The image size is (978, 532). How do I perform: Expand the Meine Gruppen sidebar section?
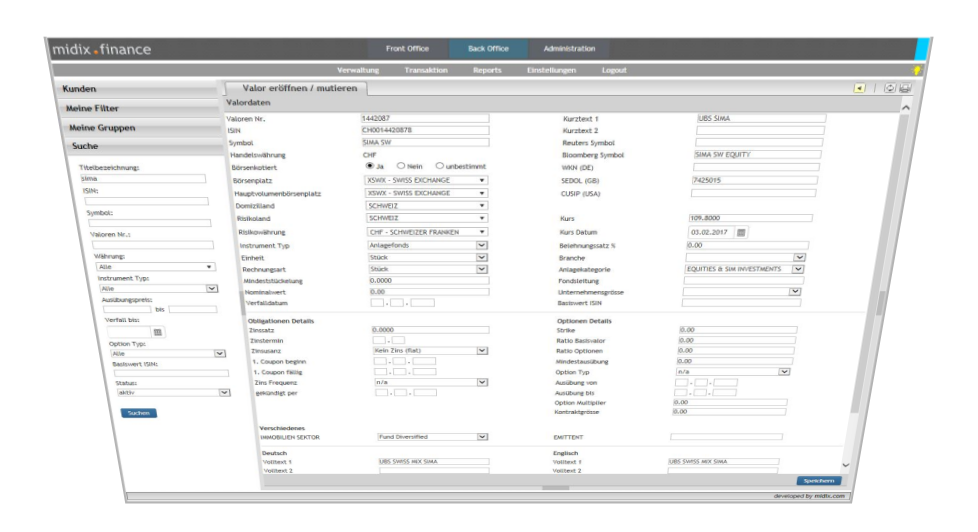click(x=143, y=128)
